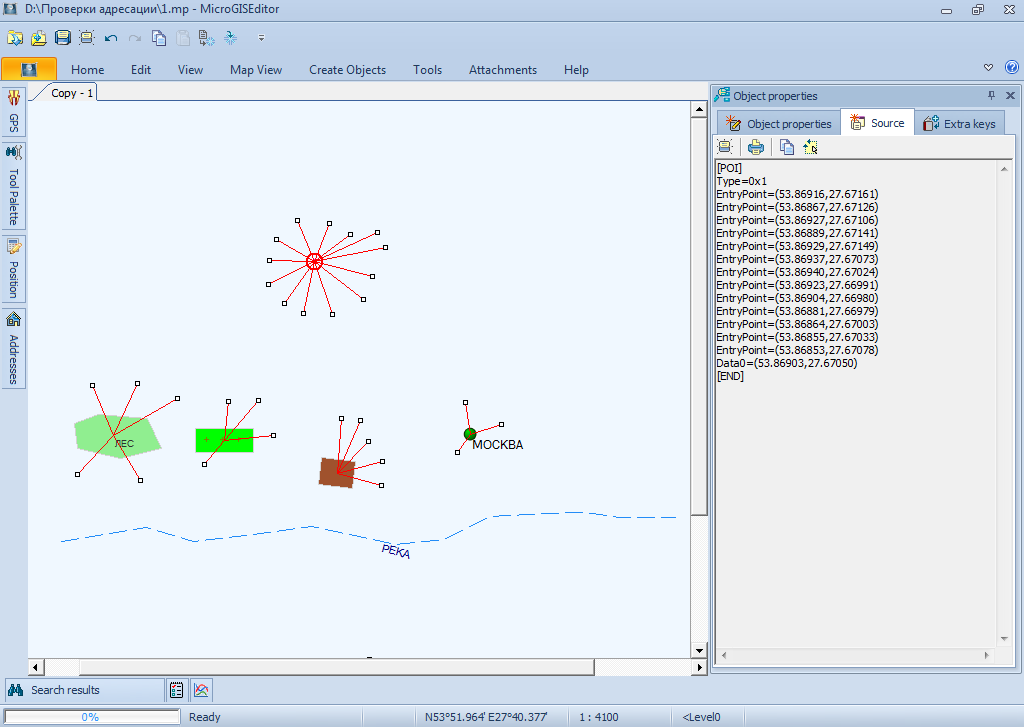
Task: Open the checklist panel icon at bottom
Action: point(177,690)
